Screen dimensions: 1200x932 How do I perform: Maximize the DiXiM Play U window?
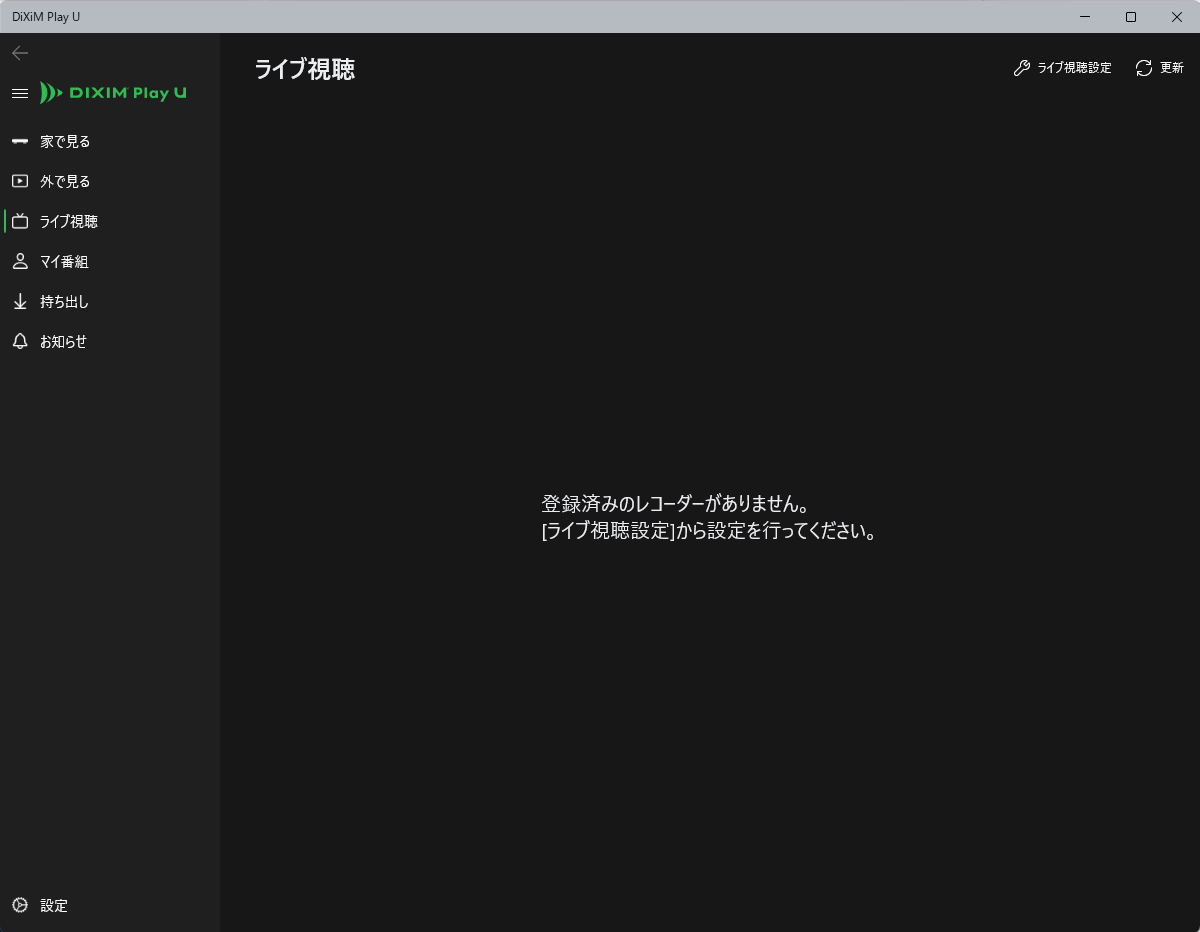(1130, 16)
